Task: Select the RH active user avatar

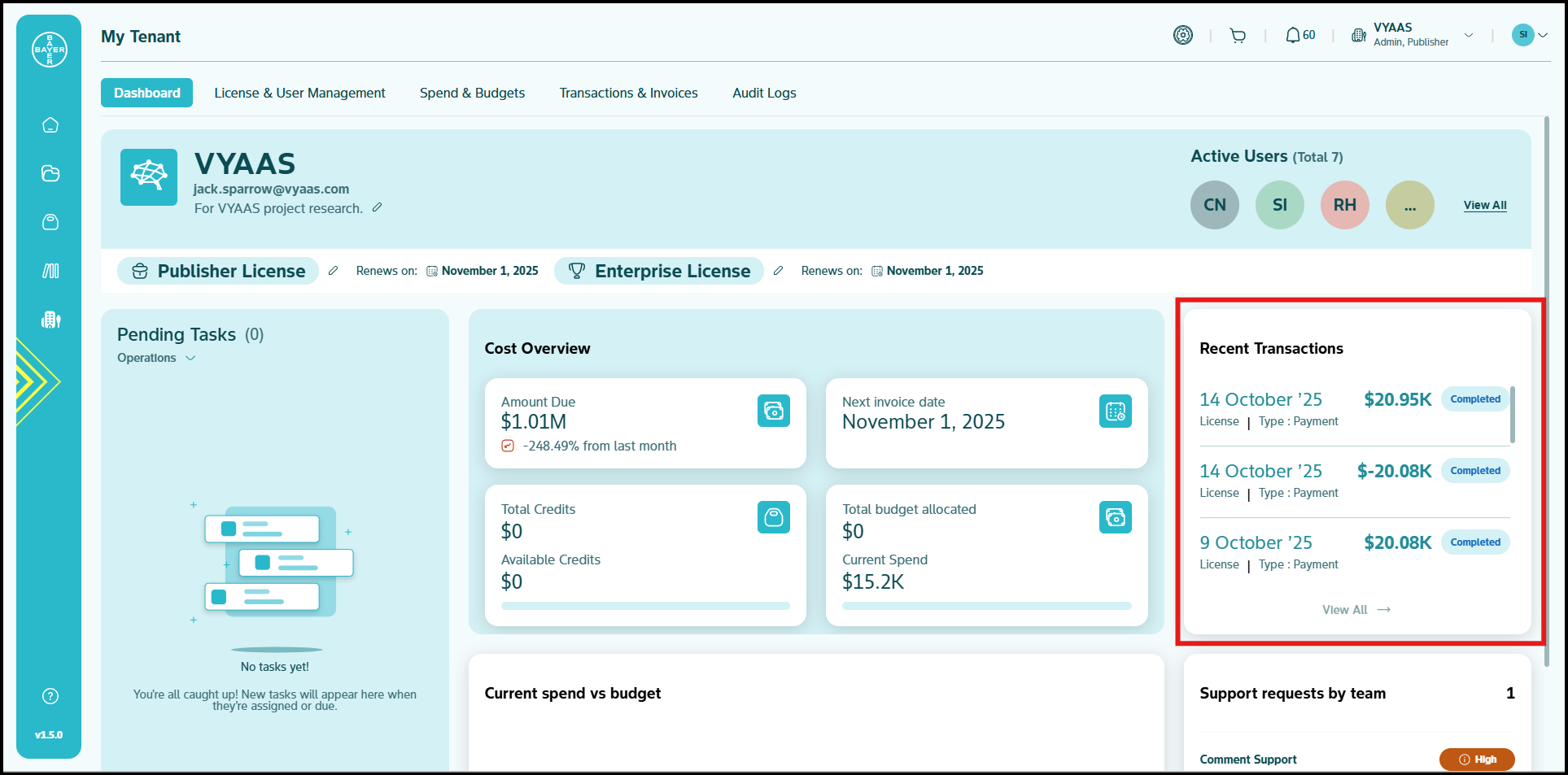Action: point(1344,205)
